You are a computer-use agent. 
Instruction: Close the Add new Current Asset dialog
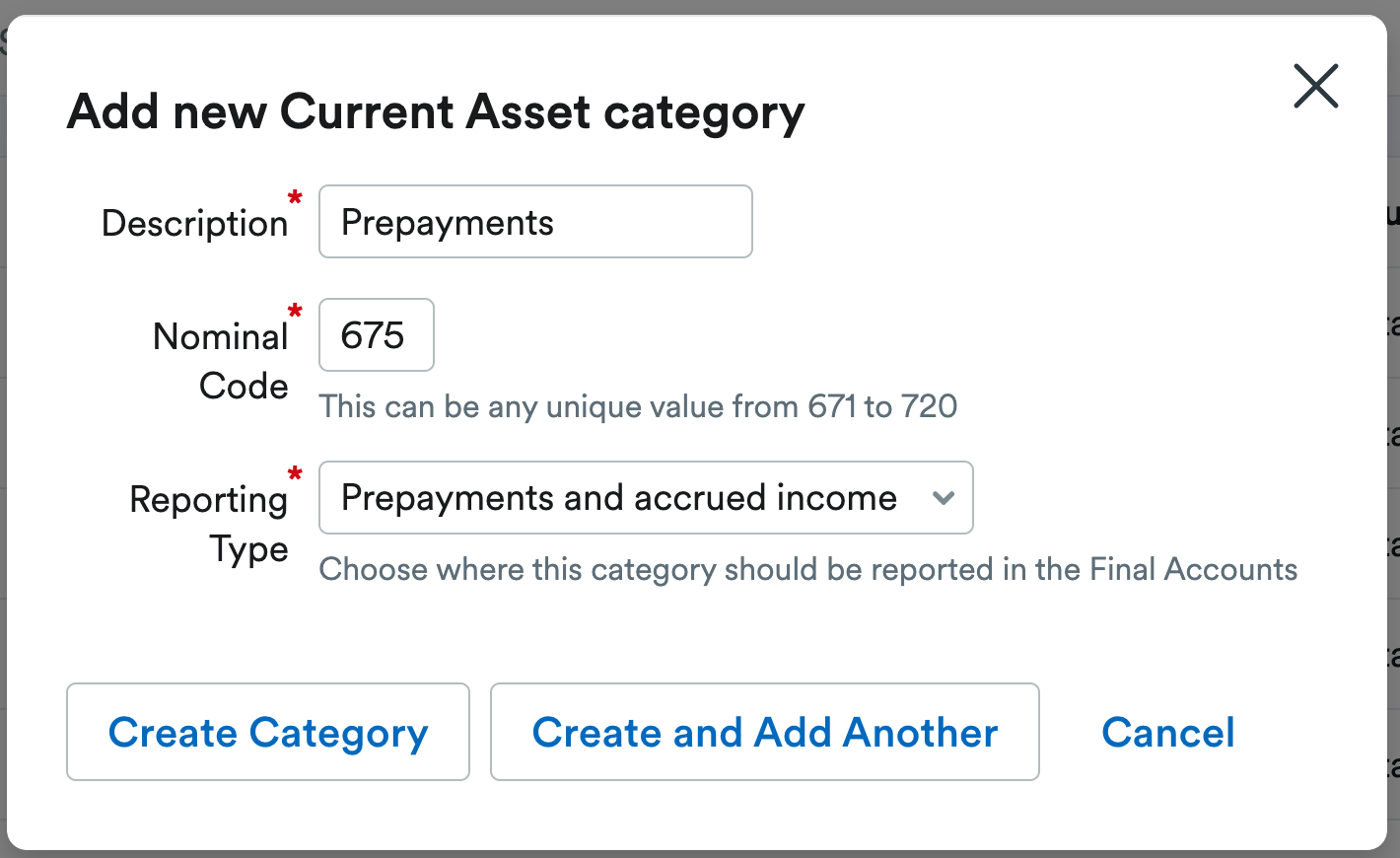pos(1315,86)
